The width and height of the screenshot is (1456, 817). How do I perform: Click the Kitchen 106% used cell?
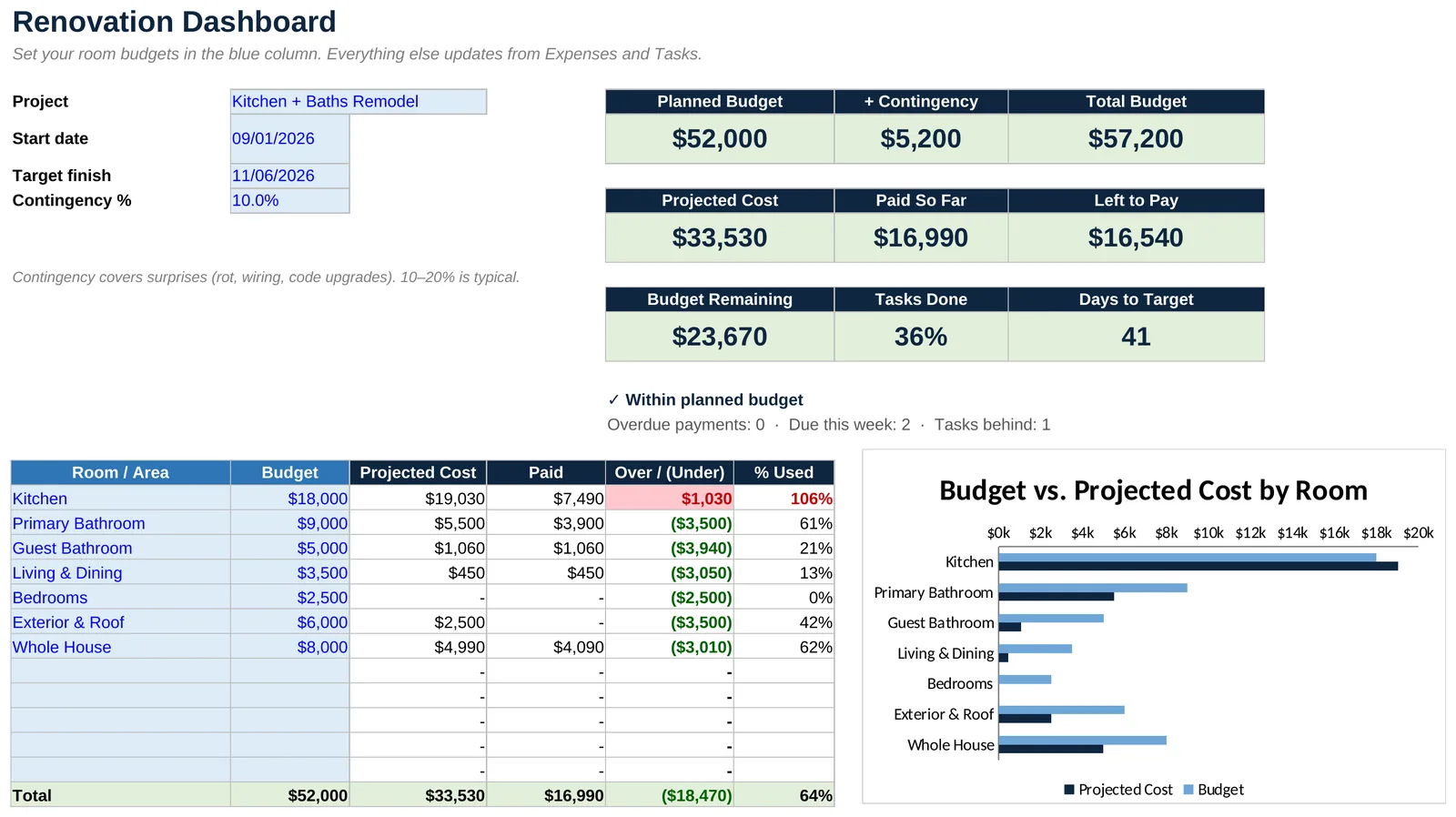784,499
